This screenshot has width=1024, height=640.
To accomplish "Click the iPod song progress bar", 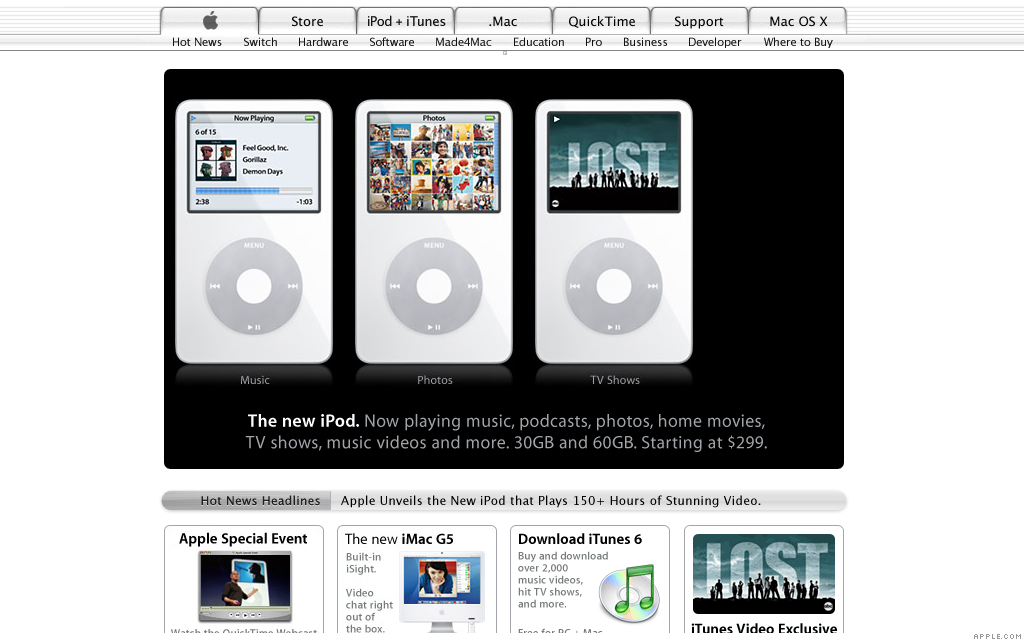I will [x=254, y=191].
